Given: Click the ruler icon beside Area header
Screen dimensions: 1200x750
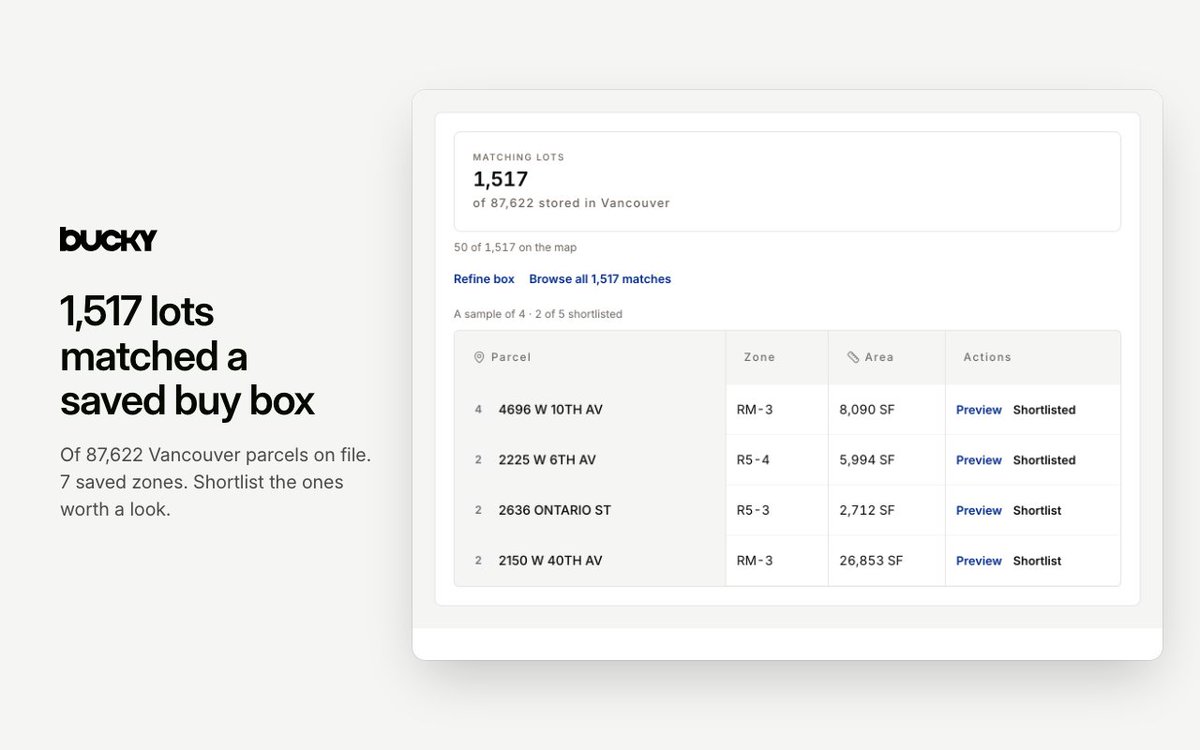Looking at the screenshot, I should click(853, 357).
